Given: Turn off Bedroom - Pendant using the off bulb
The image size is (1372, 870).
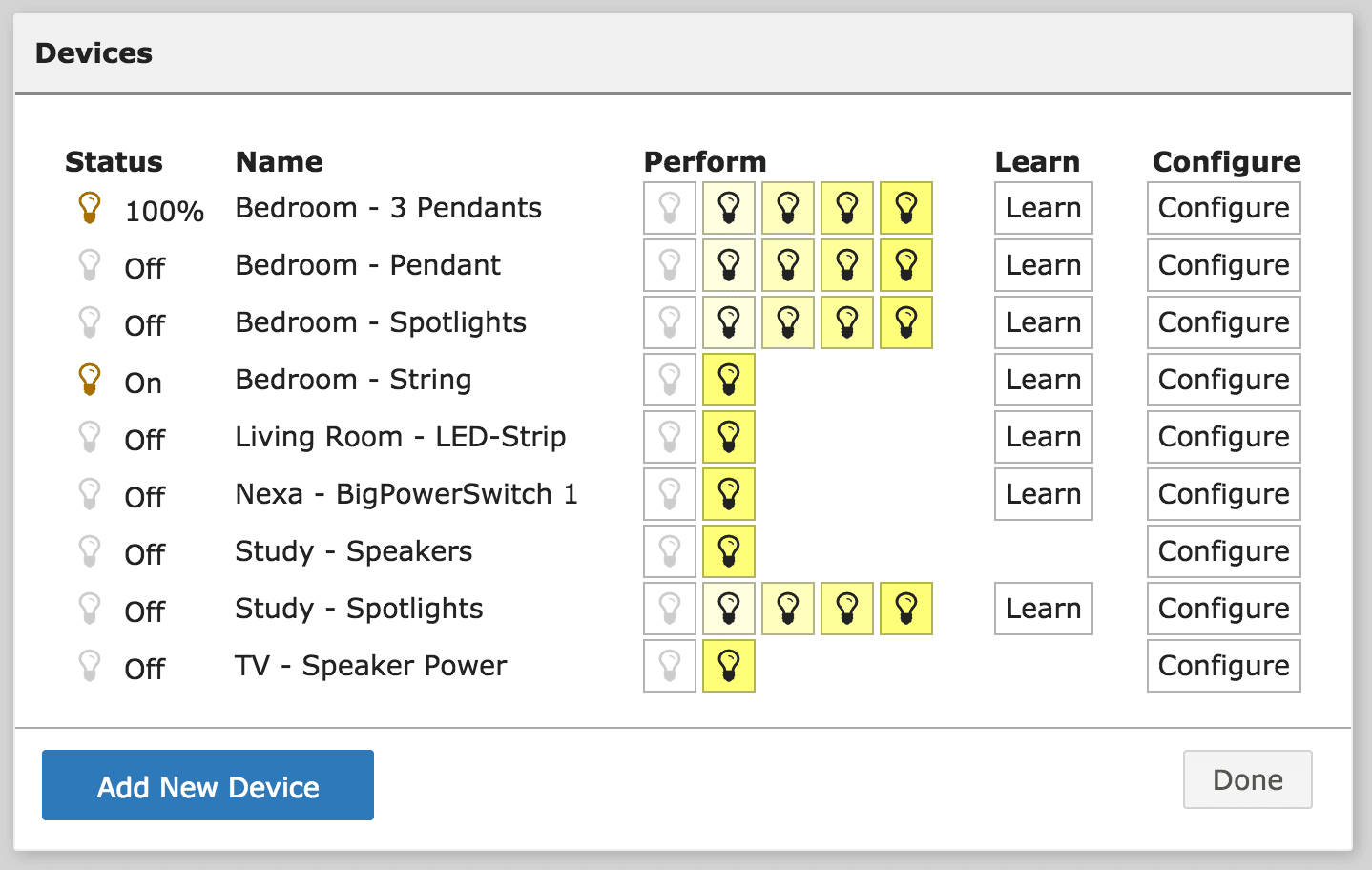Looking at the screenshot, I should click(669, 265).
